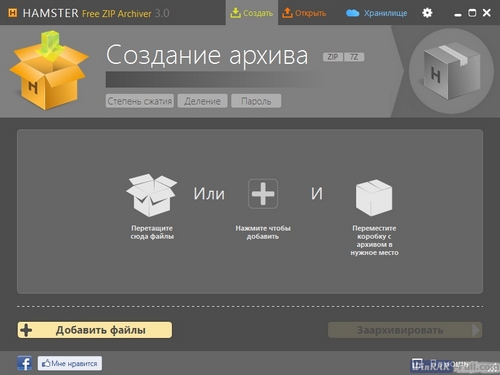The width and height of the screenshot is (500, 375).
Task: Select ZIP archive format
Action: coord(333,57)
